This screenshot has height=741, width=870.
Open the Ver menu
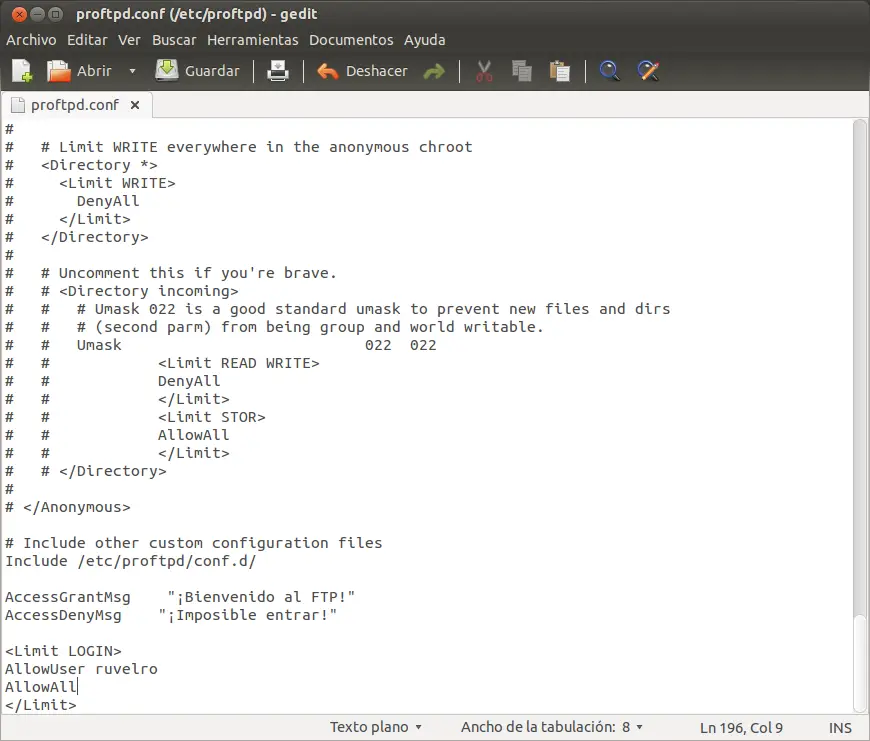[129, 40]
